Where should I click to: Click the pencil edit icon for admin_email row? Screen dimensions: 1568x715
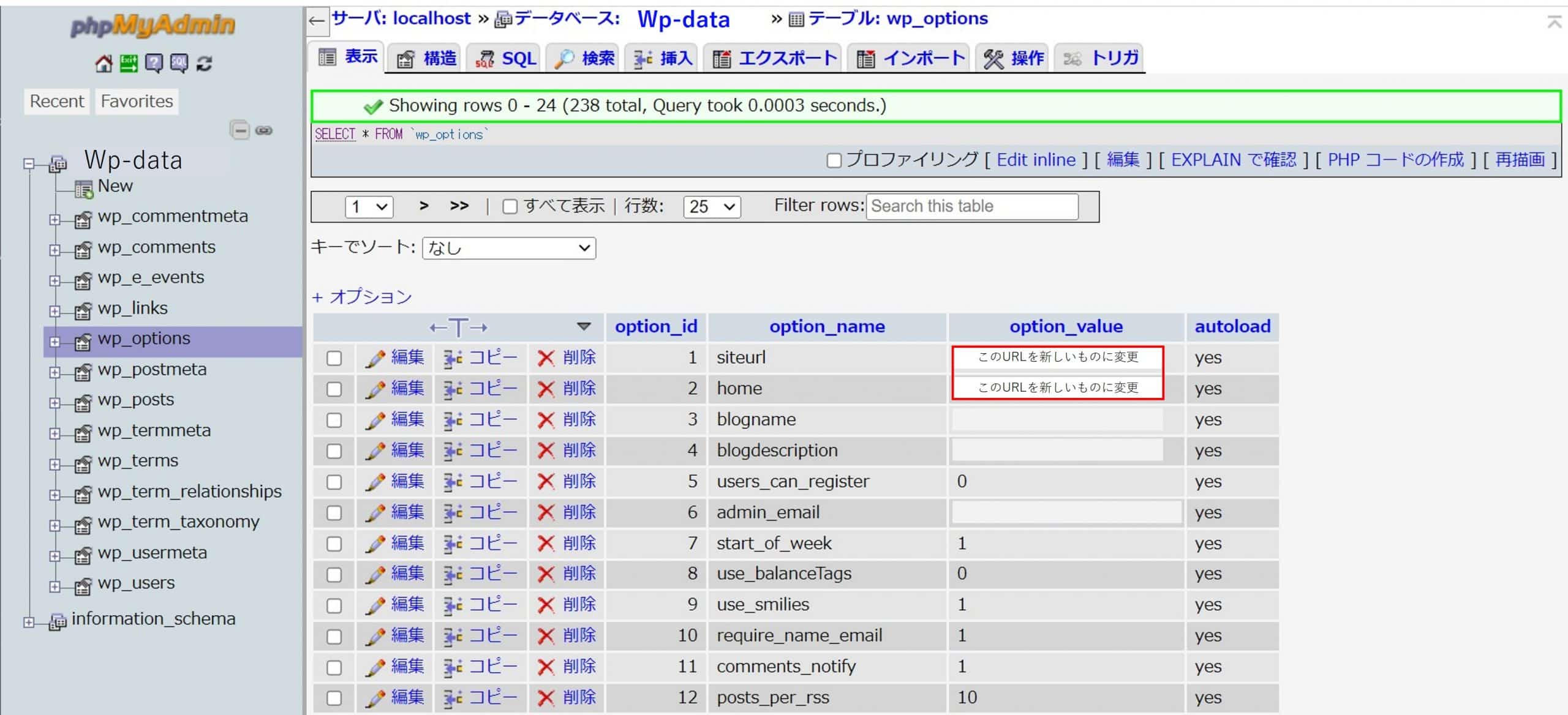coord(374,513)
